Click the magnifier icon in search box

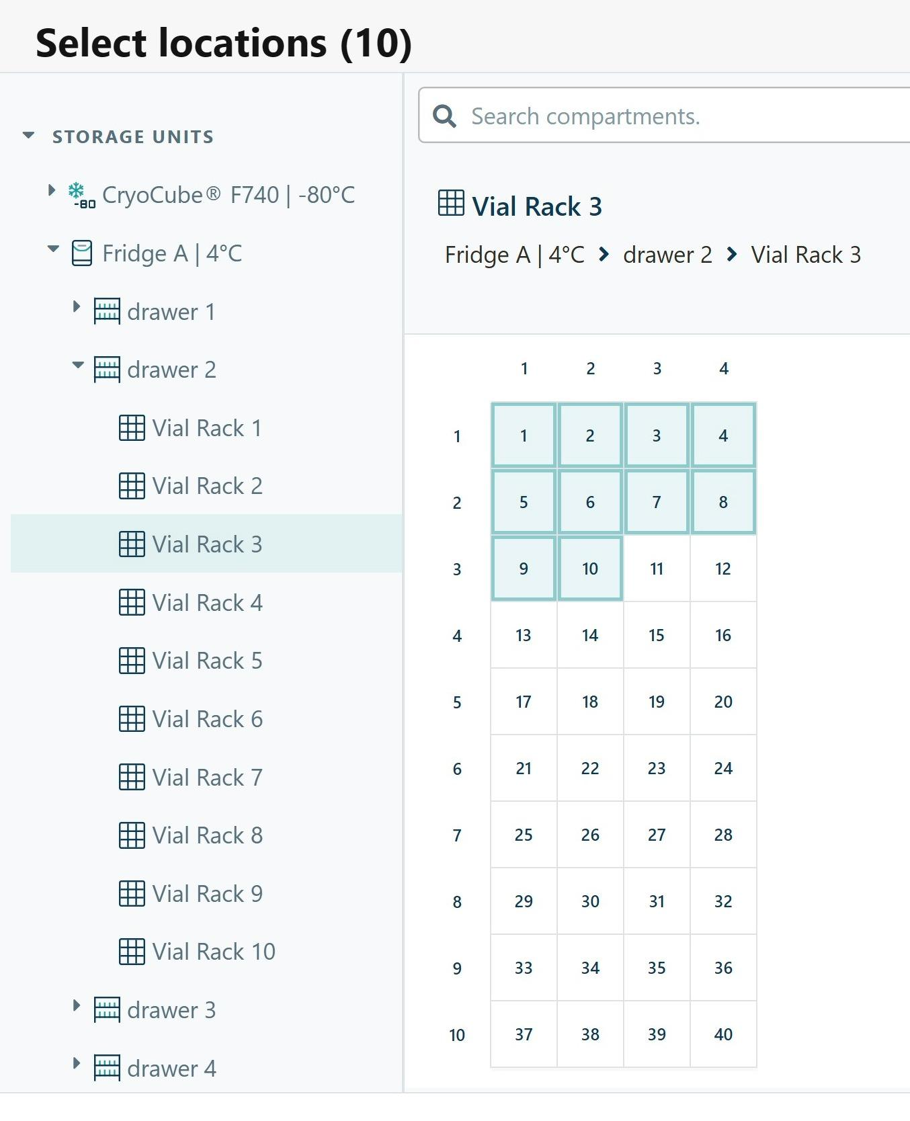[445, 116]
